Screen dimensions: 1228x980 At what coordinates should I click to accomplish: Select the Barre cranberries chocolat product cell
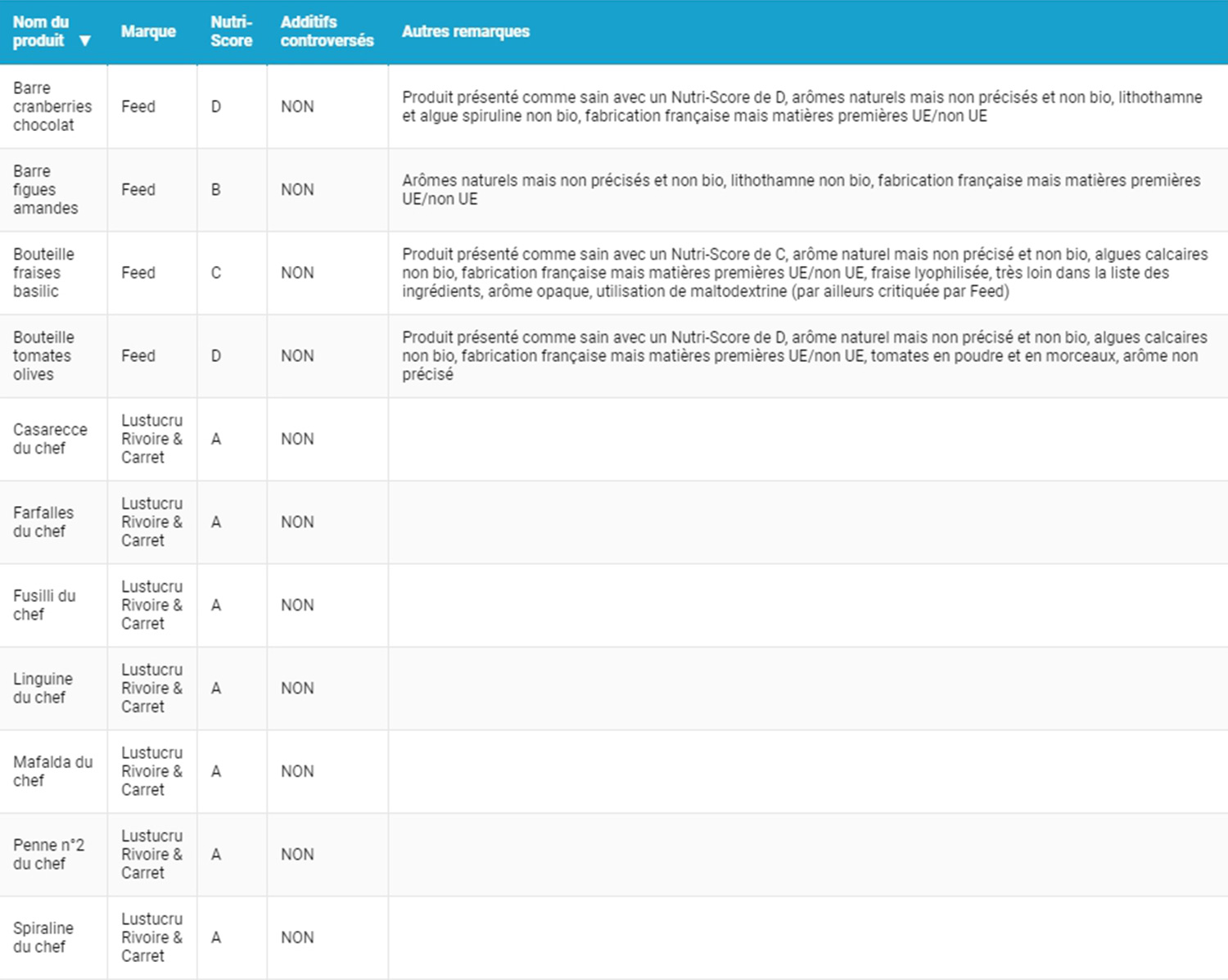click(x=52, y=106)
